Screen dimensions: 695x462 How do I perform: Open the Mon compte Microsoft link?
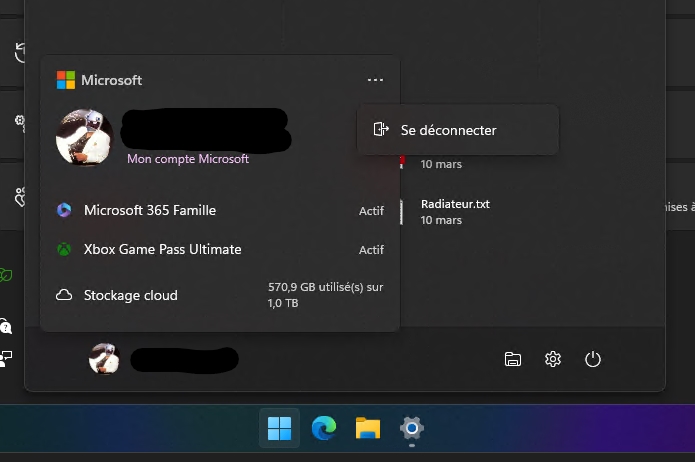coord(188,159)
